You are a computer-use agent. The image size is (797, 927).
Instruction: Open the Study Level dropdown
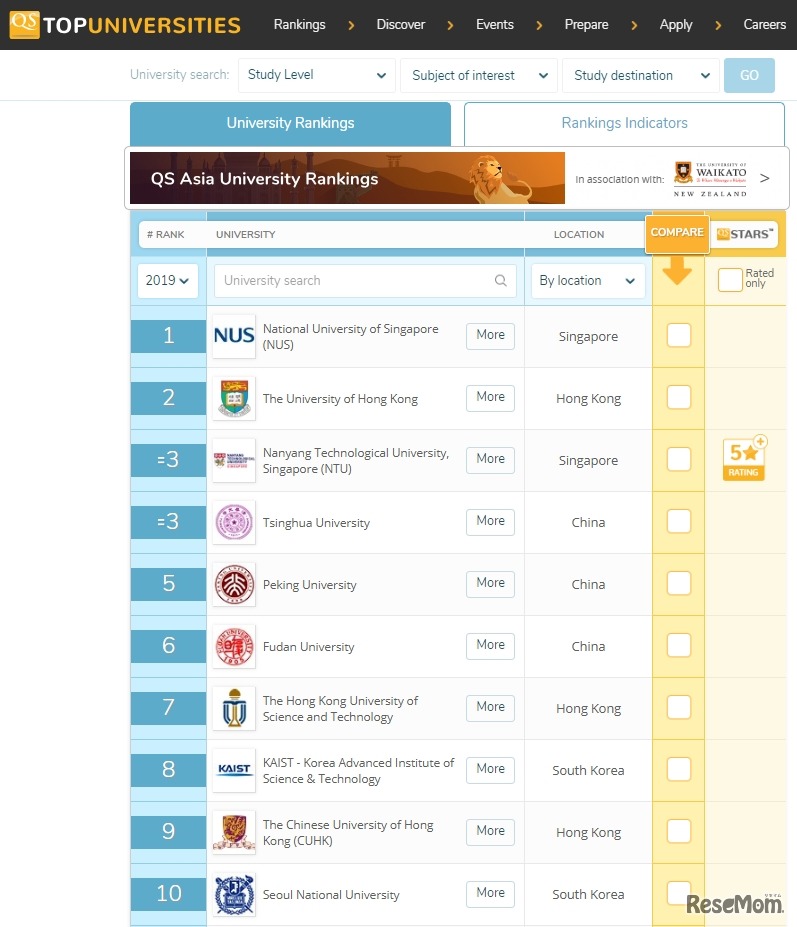[x=316, y=75]
